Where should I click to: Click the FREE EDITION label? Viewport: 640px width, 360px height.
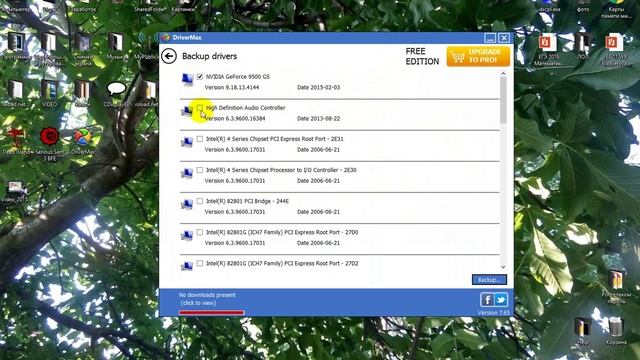pos(422,56)
